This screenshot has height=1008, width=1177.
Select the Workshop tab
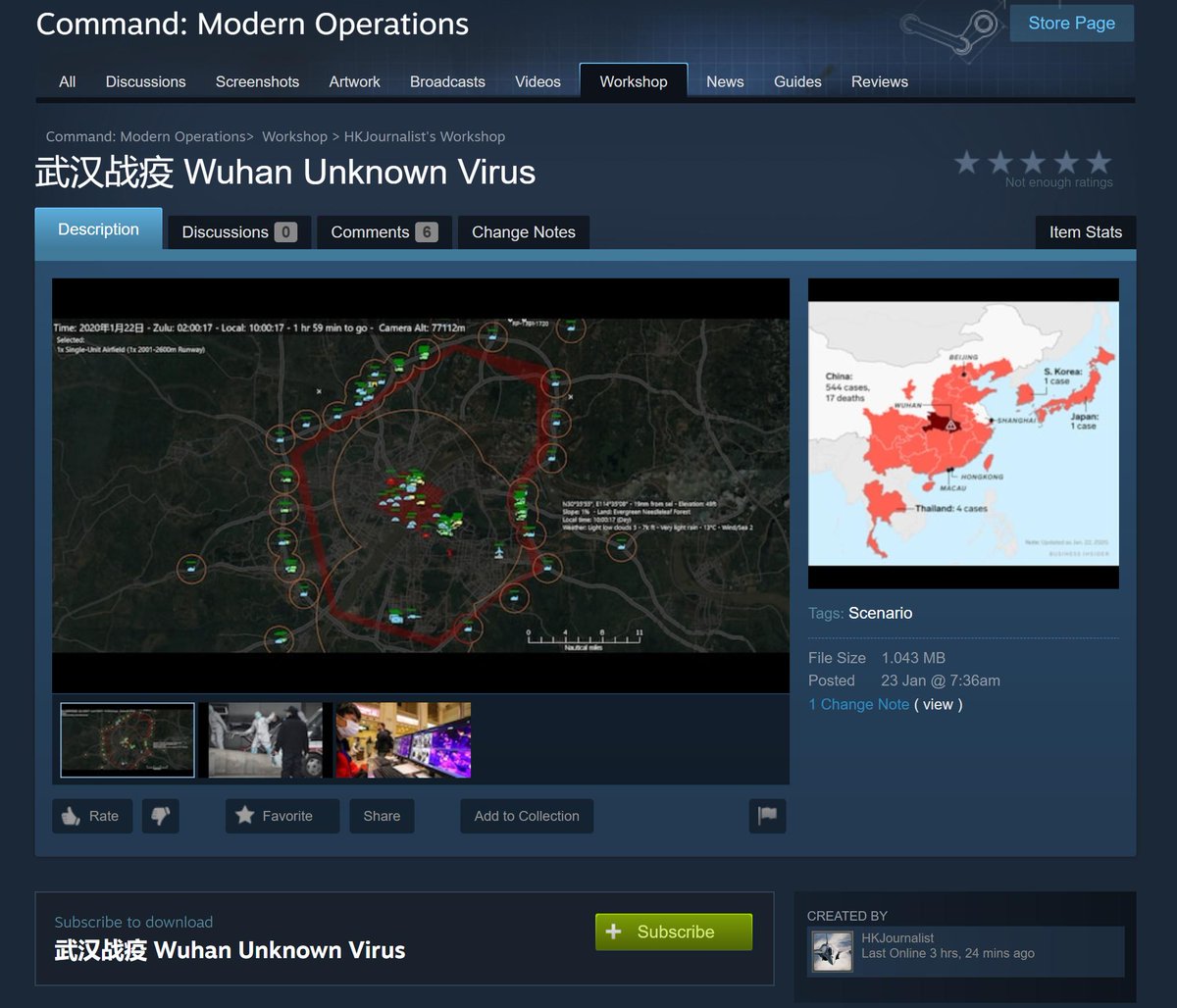pyautogui.click(x=634, y=81)
